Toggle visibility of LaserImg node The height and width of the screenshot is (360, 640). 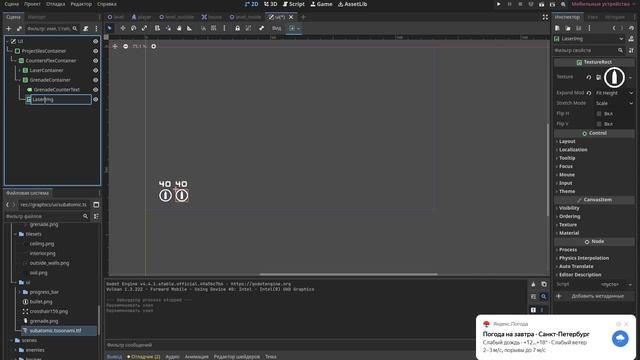pyautogui.click(x=96, y=99)
